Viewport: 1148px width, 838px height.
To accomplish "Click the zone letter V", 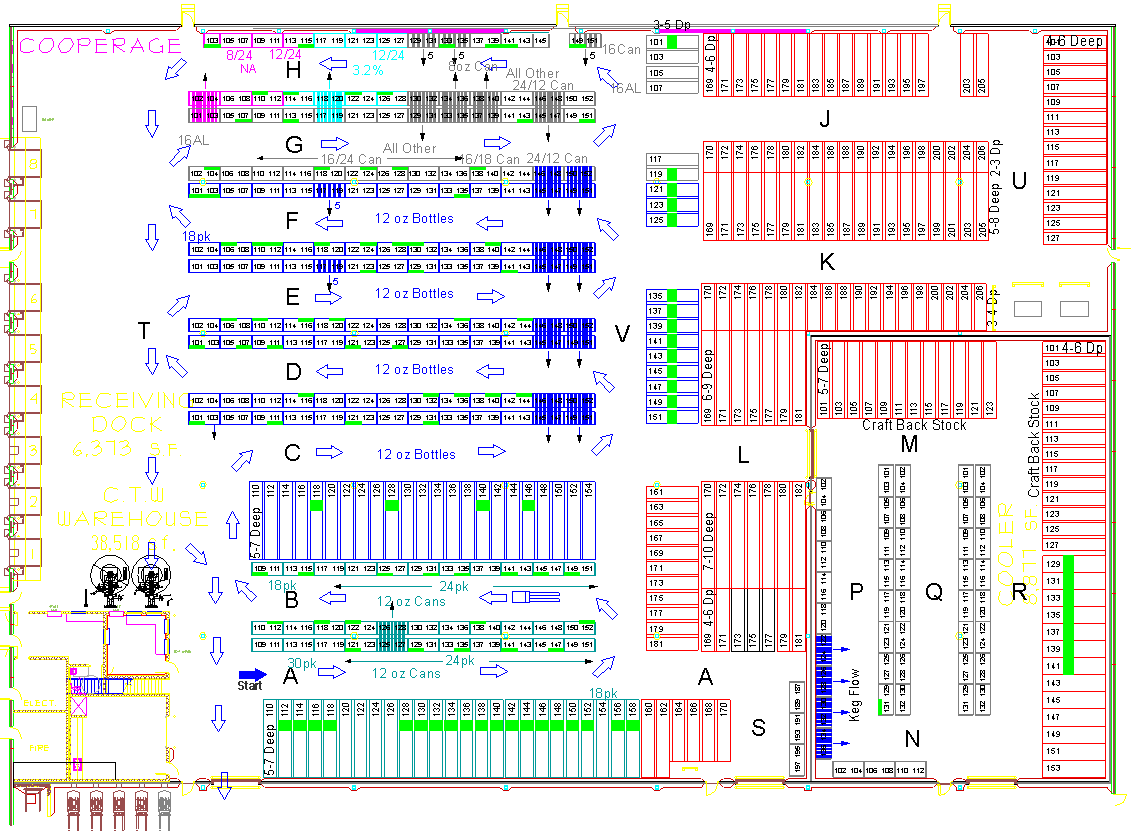I will coord(622,336).
